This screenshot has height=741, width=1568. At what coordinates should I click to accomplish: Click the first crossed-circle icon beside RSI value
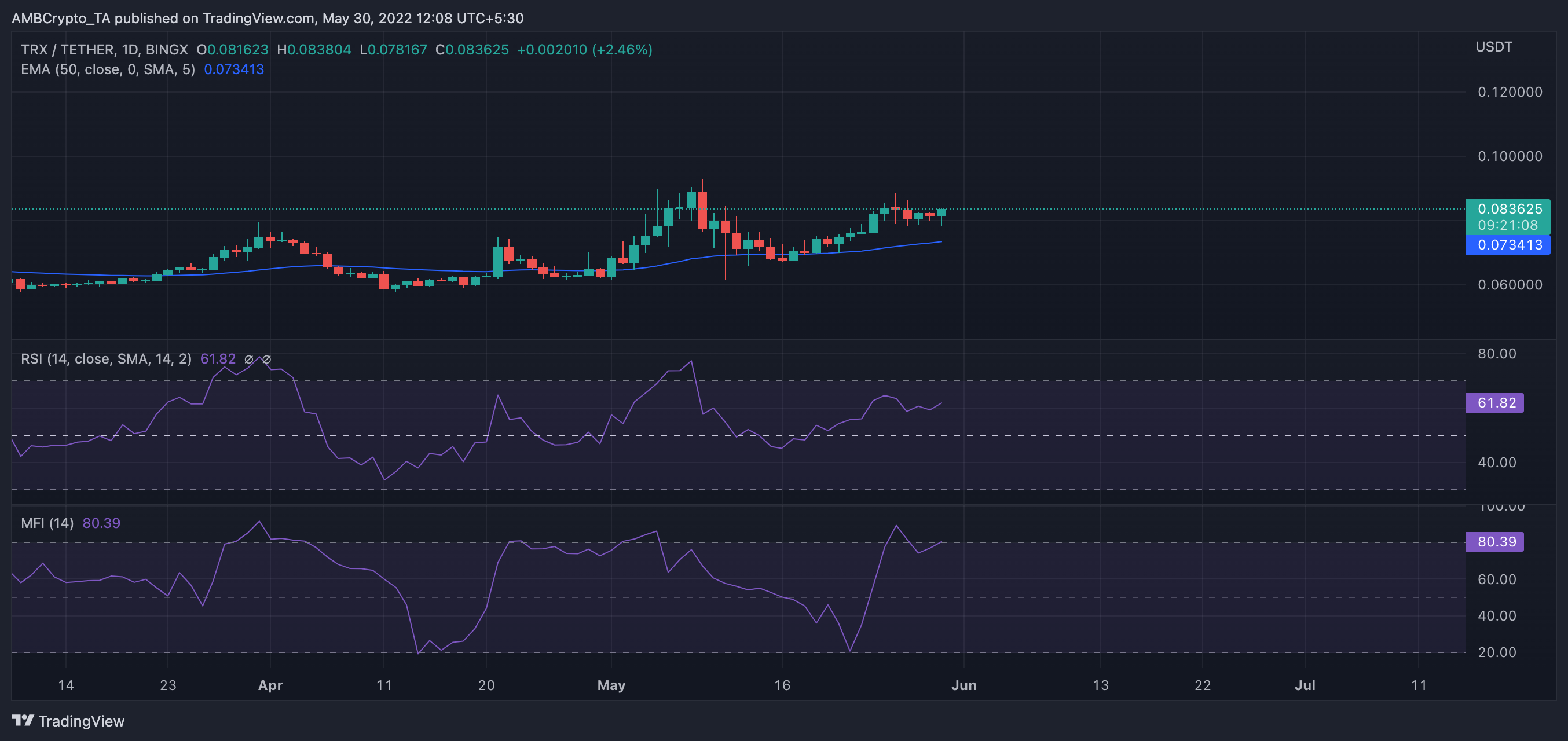pyautogui.click(x=249, y=359)
